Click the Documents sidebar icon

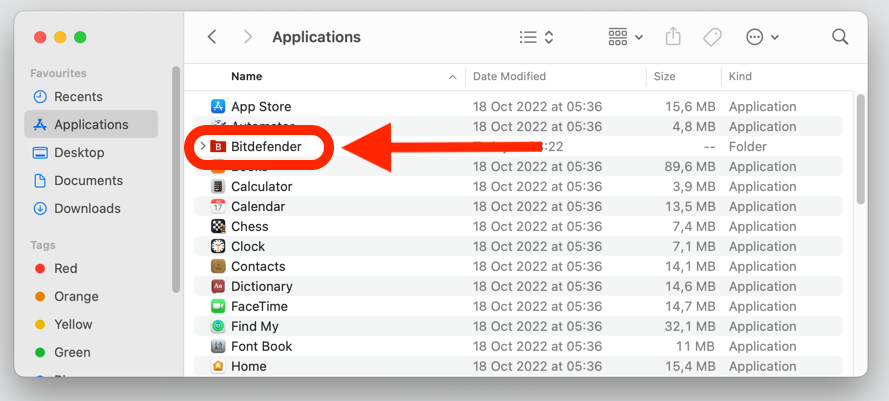[40, 180]
